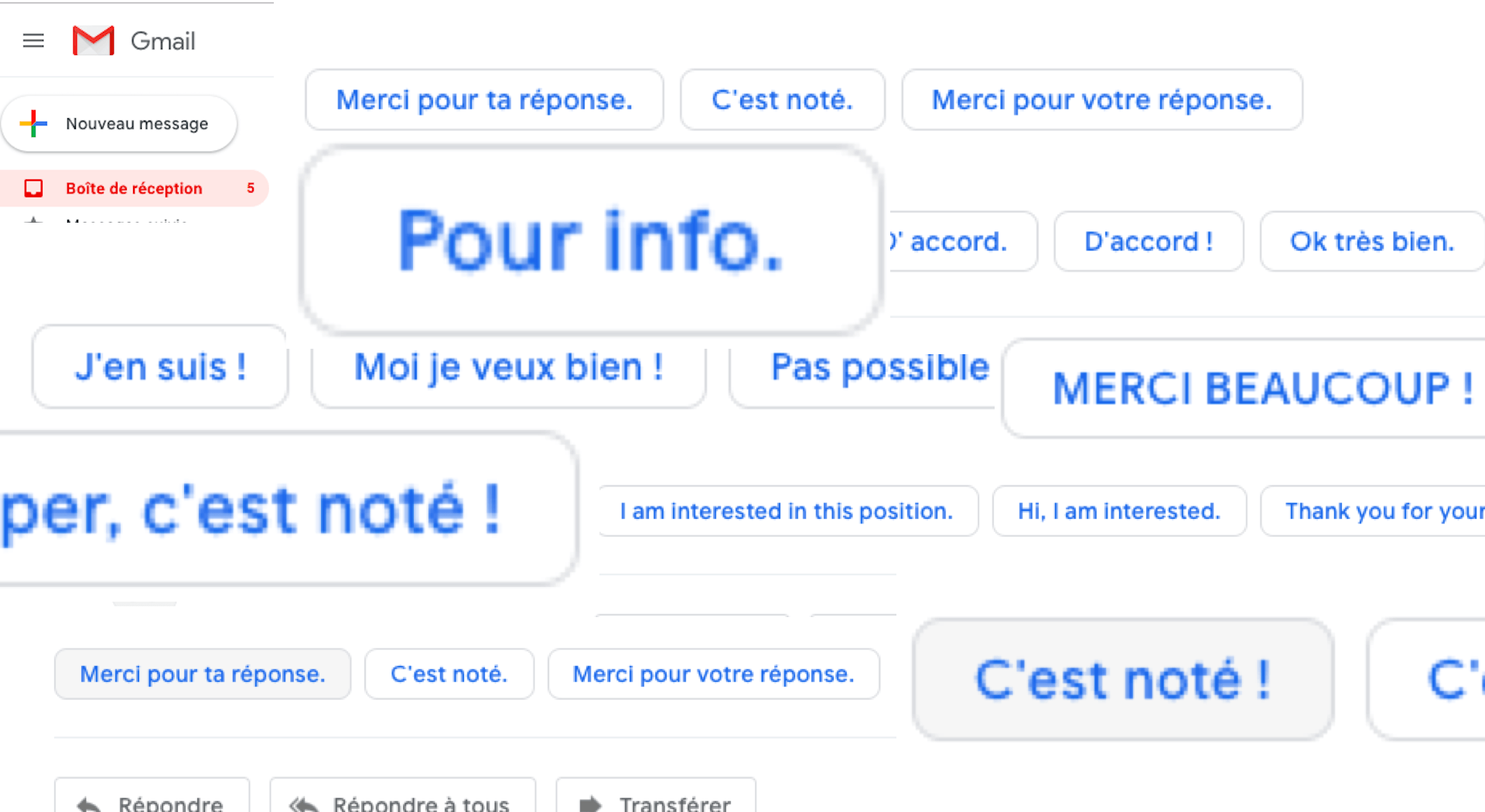
Task: Click the red Gmail envelope logo
Action: (x=93, y=41)
